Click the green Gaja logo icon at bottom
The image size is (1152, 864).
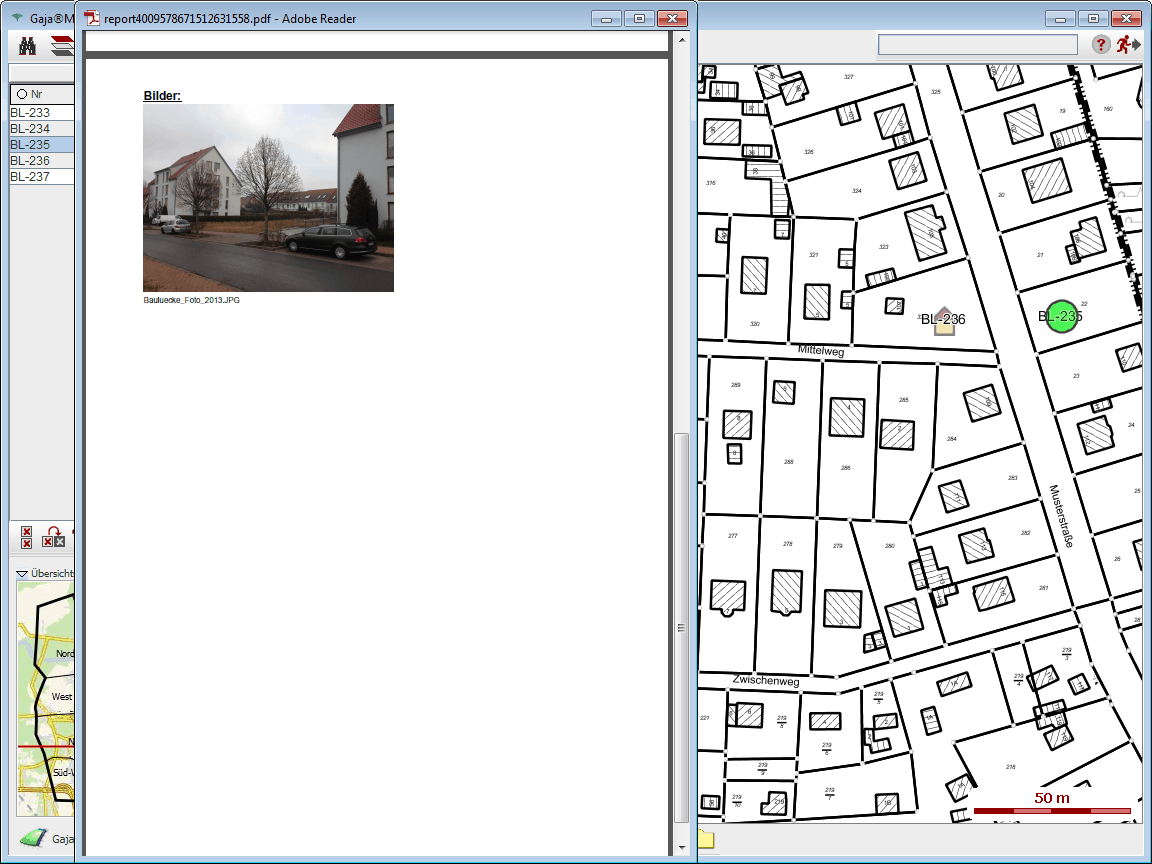tap(34, 838)
